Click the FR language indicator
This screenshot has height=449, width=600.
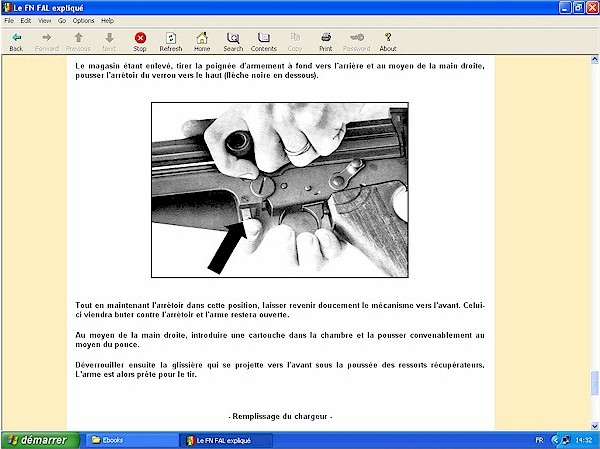point(539,440)
